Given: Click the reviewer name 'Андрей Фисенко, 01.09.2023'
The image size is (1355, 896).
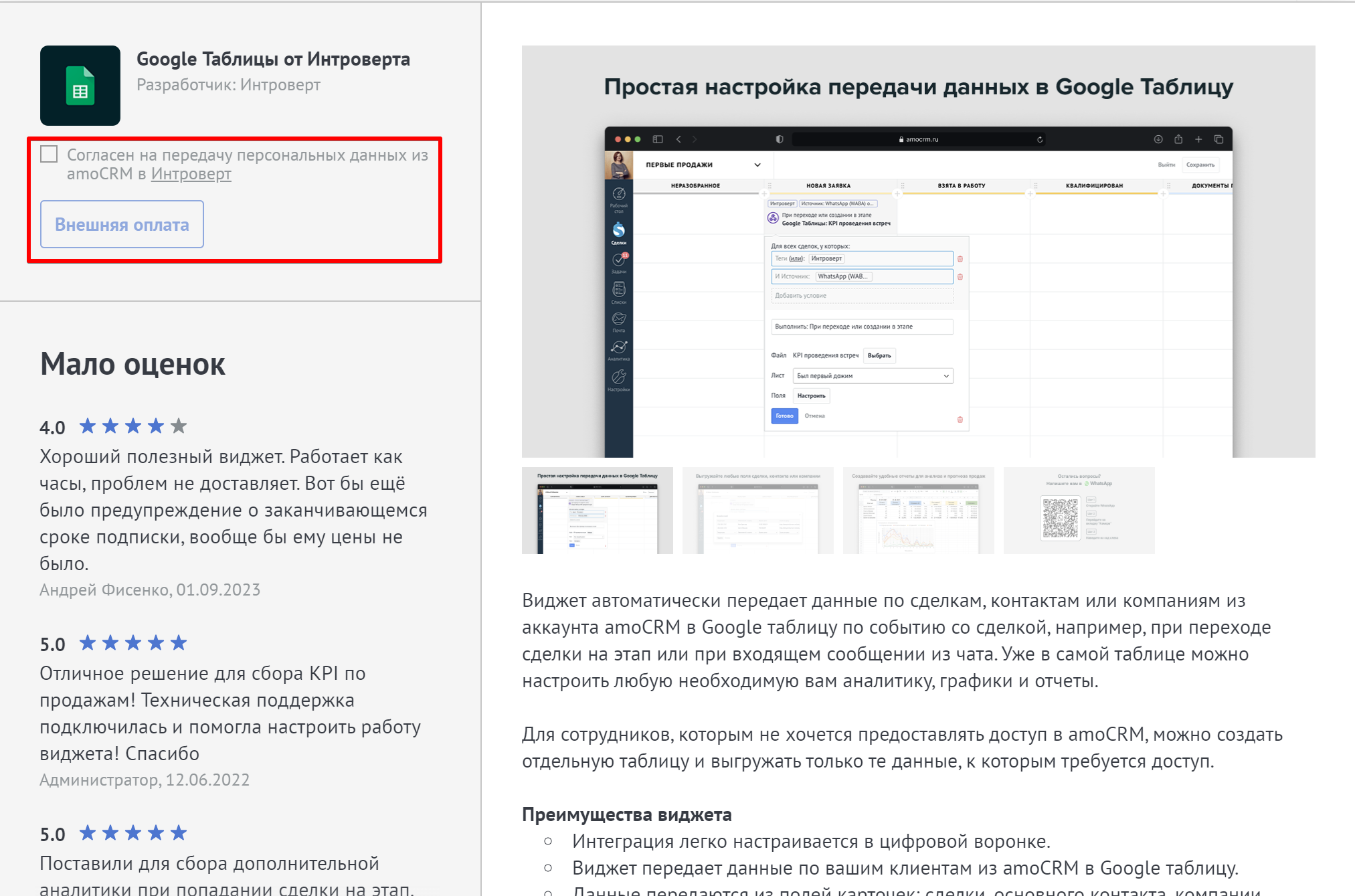Looking at the screenshot, I should coord(150,590).
